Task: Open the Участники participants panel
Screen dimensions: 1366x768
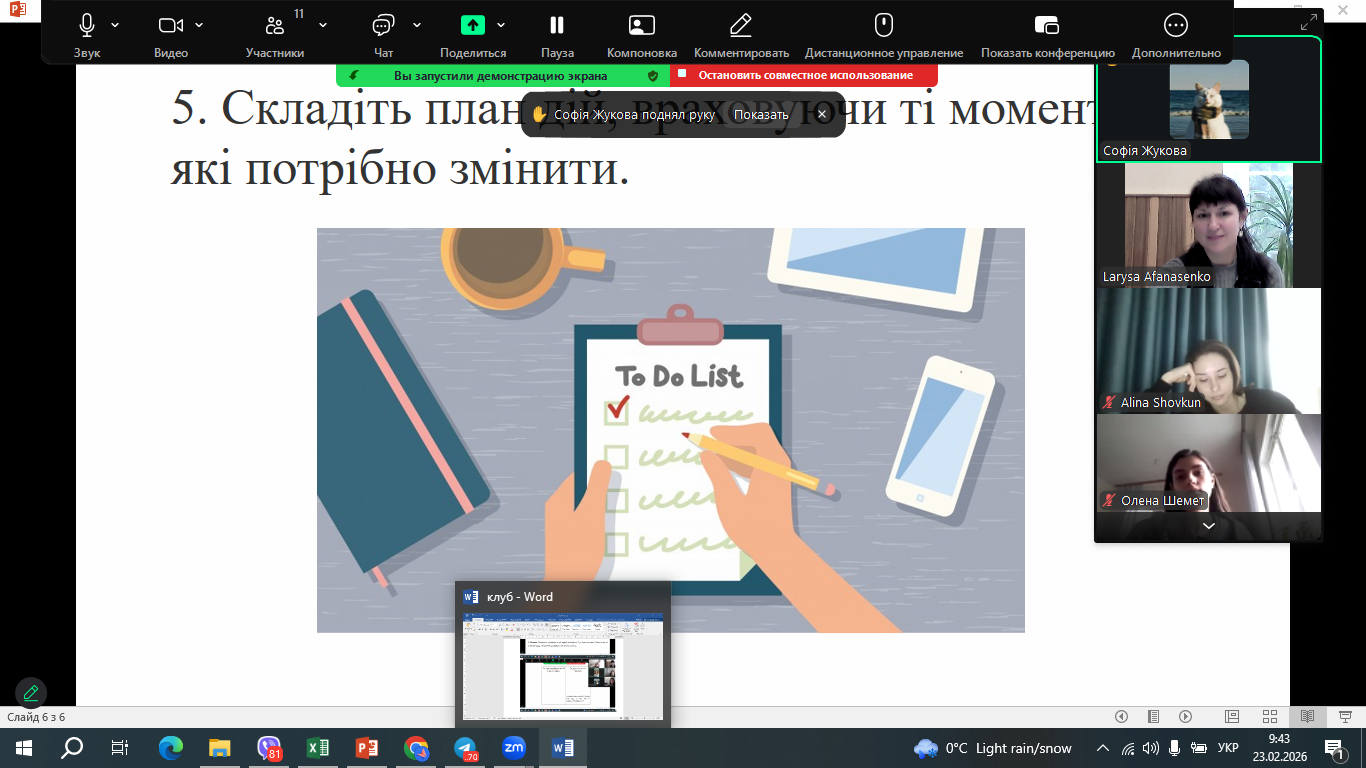Action: point(275,35)
